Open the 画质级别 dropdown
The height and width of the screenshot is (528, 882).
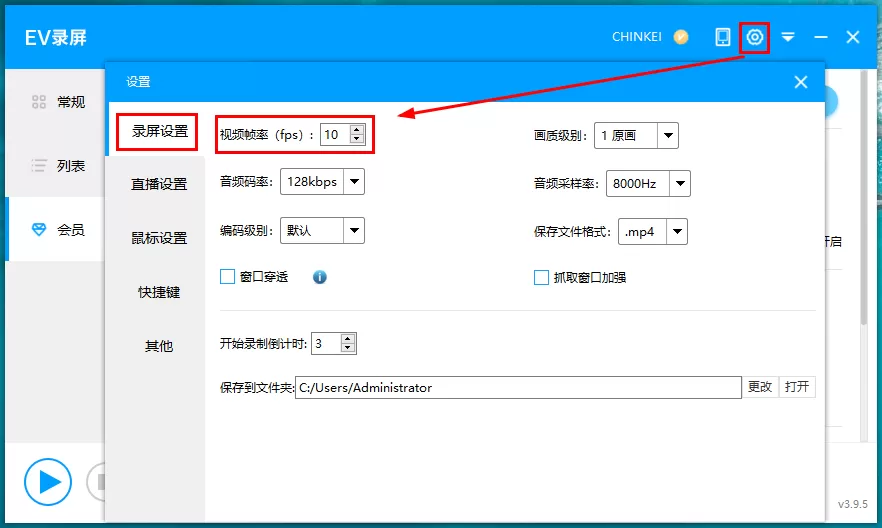pyautogui.click(x=636, y=136)
